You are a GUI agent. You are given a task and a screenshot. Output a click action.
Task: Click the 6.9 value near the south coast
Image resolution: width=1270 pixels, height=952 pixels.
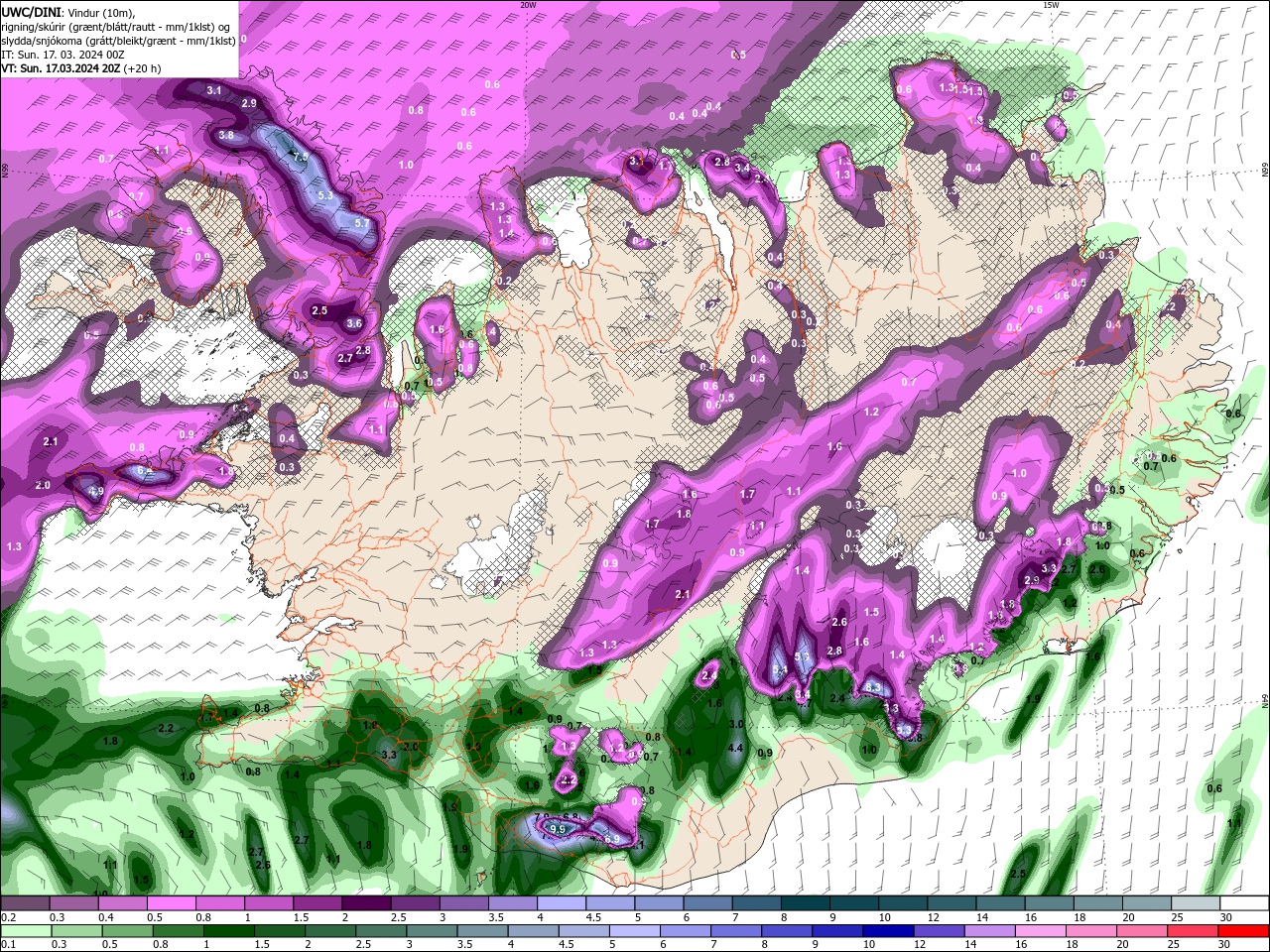[612, 839]
